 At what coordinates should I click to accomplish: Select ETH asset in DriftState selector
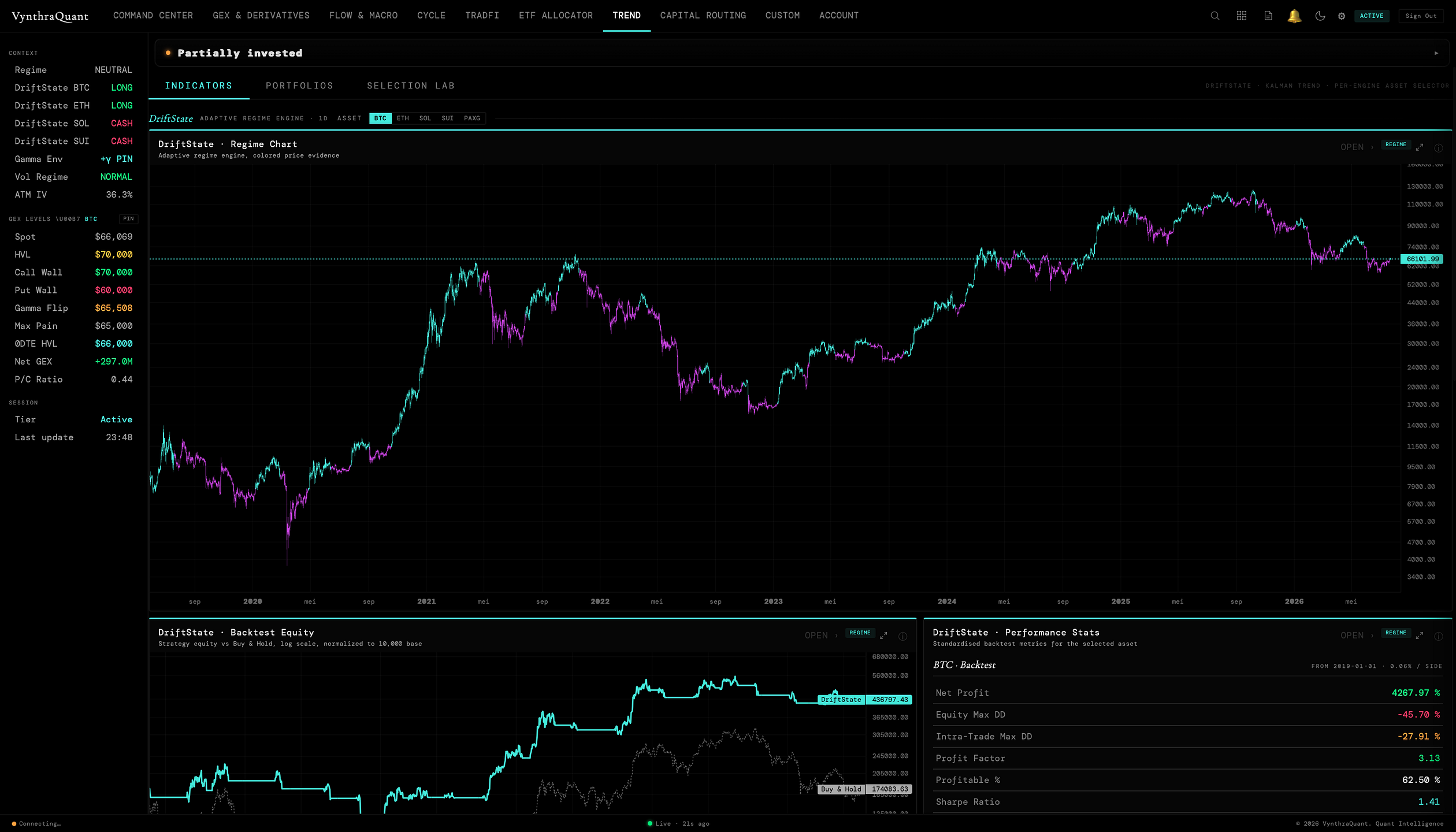tap(403, 118)
